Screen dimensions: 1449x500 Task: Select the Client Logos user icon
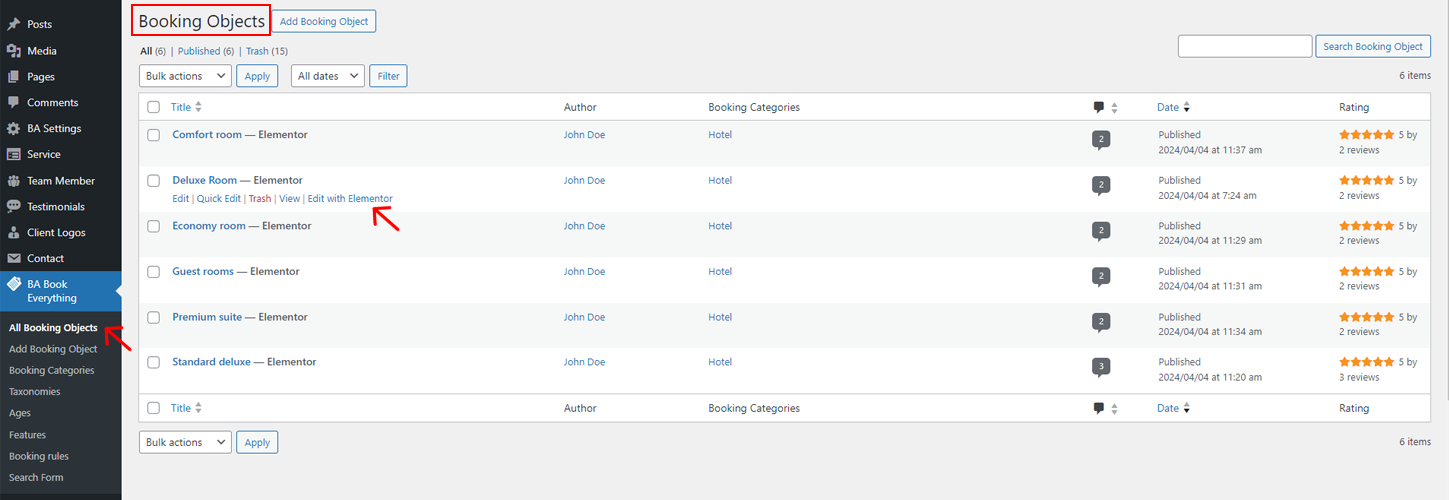tap(14, 232)
